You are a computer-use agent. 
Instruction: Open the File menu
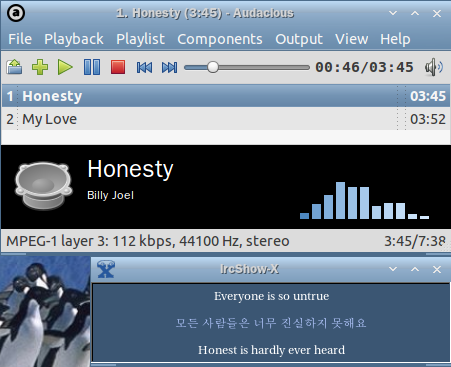click(x=20, y=39)
